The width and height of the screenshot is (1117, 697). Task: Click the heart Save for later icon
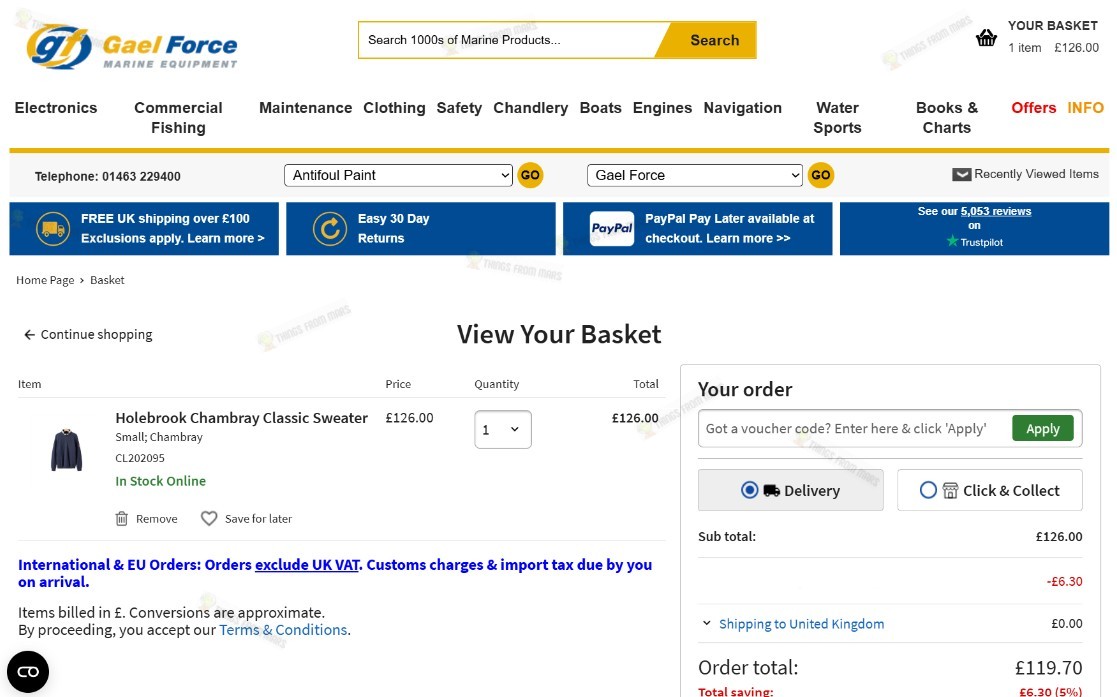(209, 519)
